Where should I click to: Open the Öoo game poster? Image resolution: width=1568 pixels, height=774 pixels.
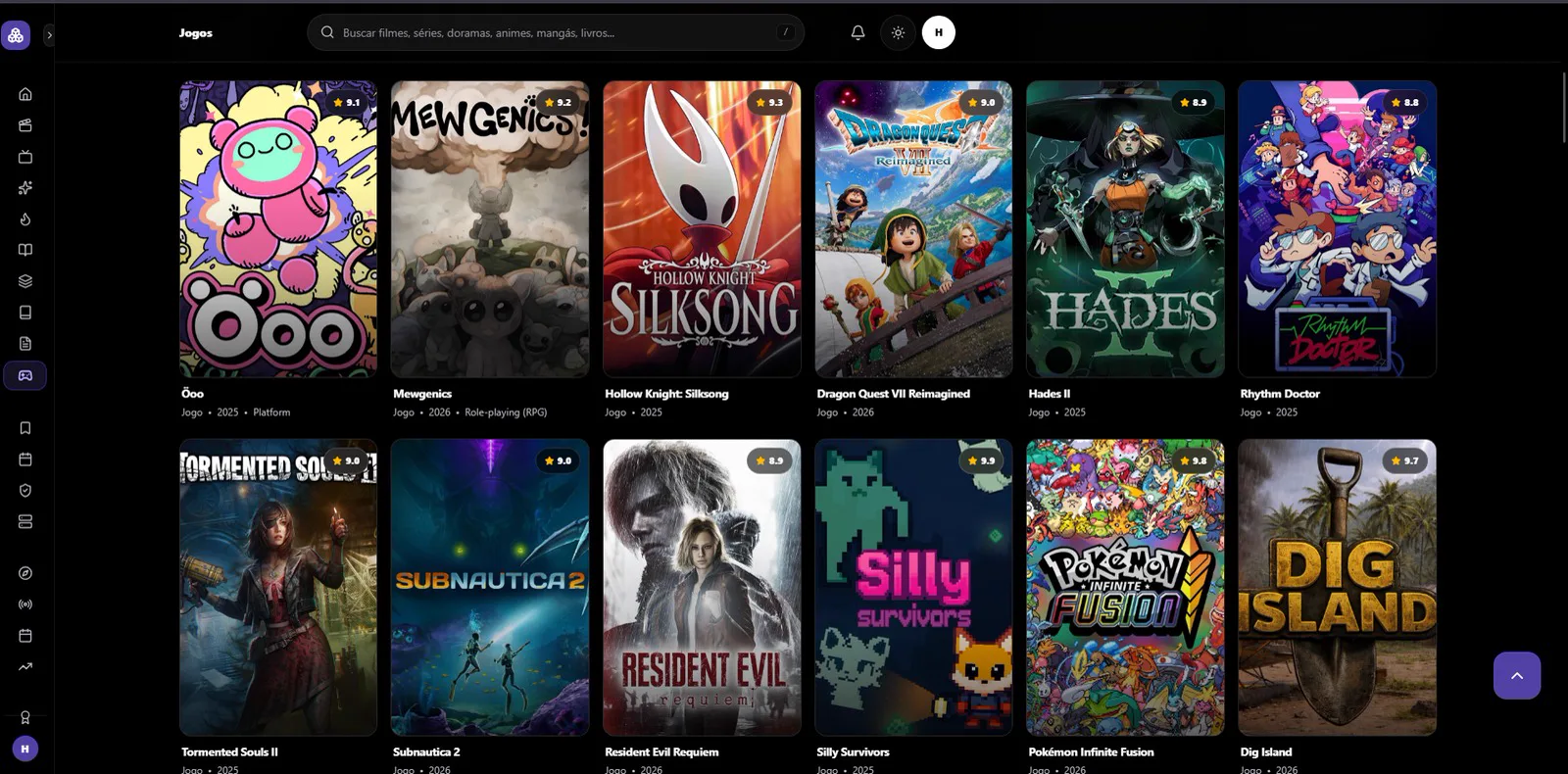pyautogui.click(x=278, y=229)
